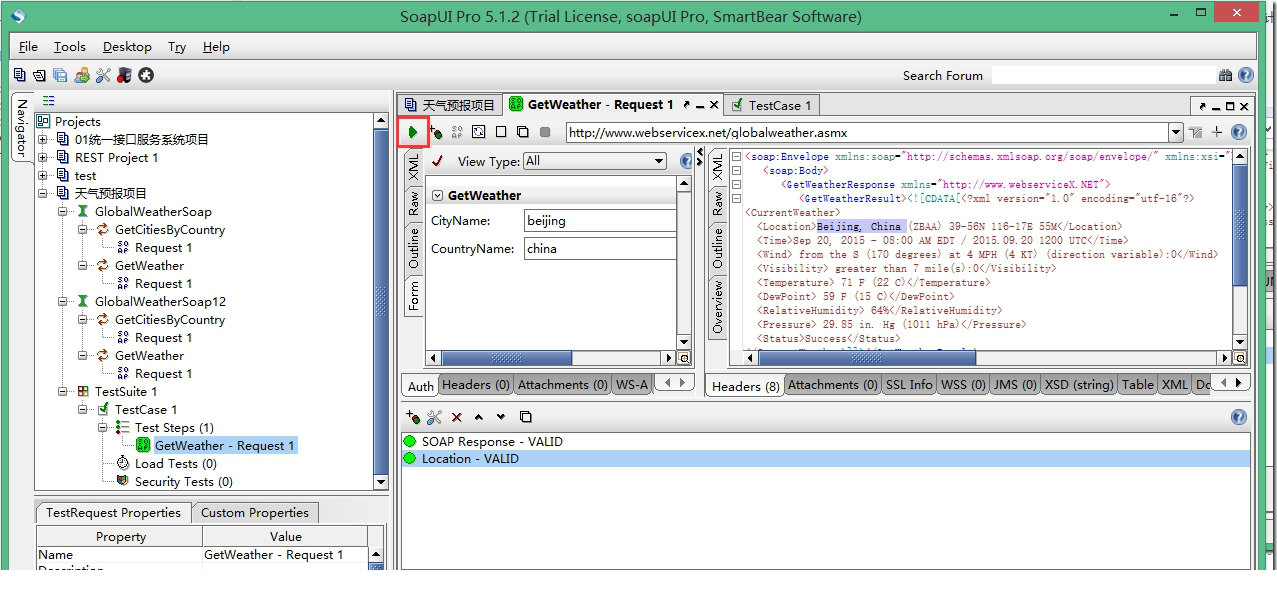Image resolution: width=1277 pixels, height=592 pixels.
Task: Open the Tools menu
Action: point(70,47)
